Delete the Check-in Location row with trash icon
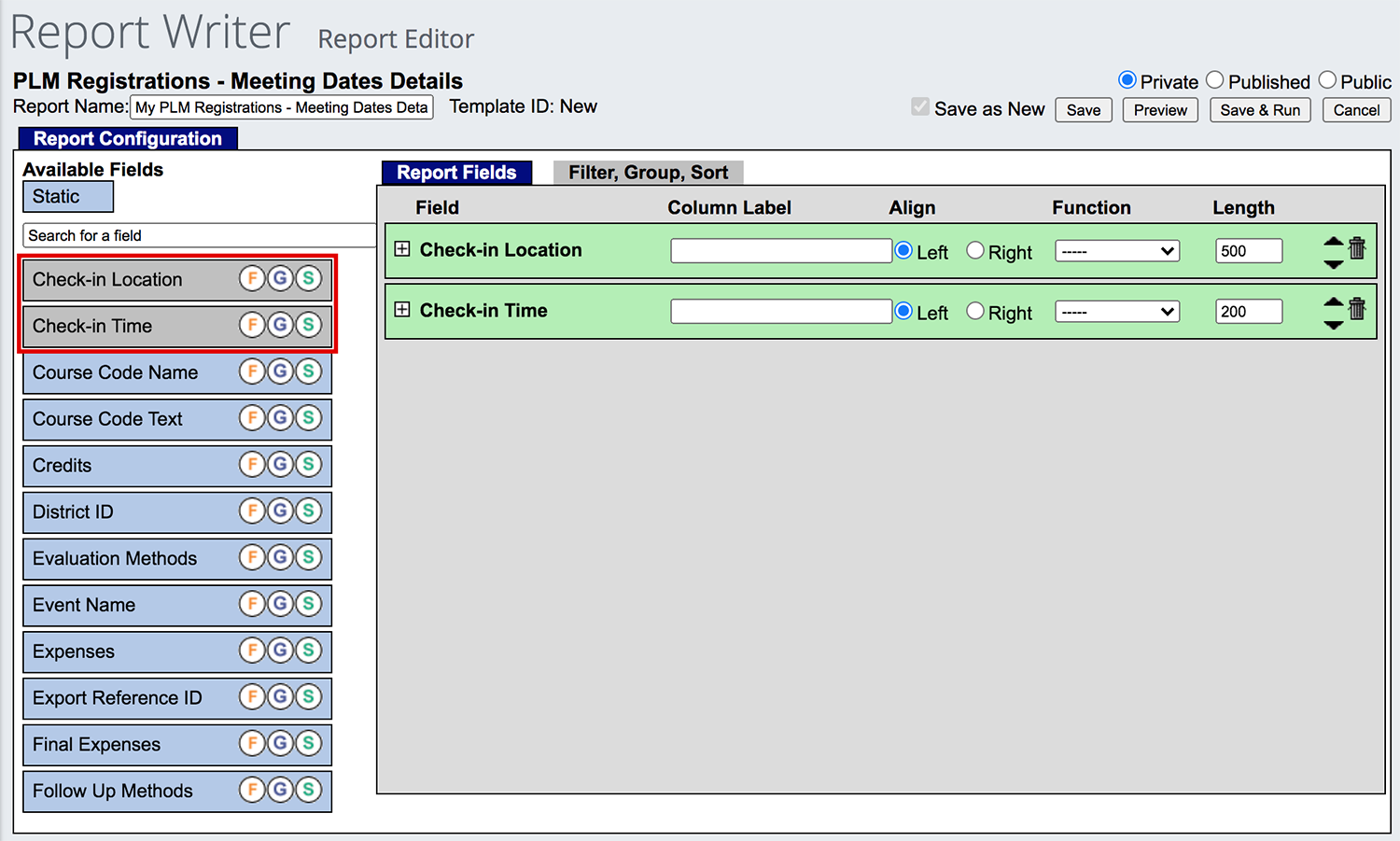 pos(1357,248)
